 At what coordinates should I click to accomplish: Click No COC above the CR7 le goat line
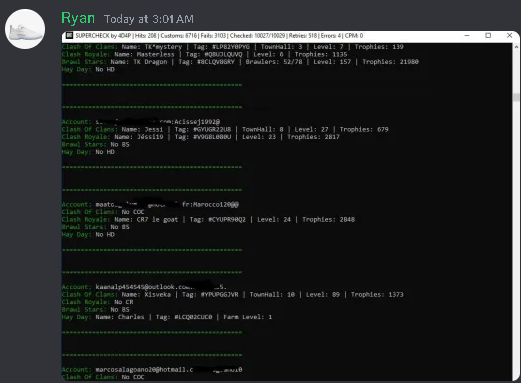pos(133,212)
